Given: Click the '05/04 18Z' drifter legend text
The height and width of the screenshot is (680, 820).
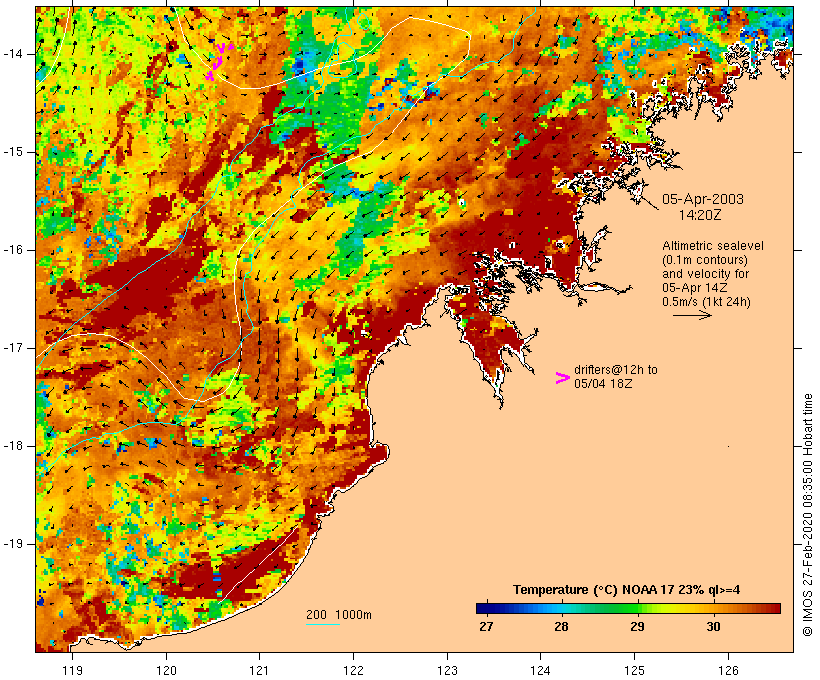Looking at the screenshot, I should click(603, 384).
